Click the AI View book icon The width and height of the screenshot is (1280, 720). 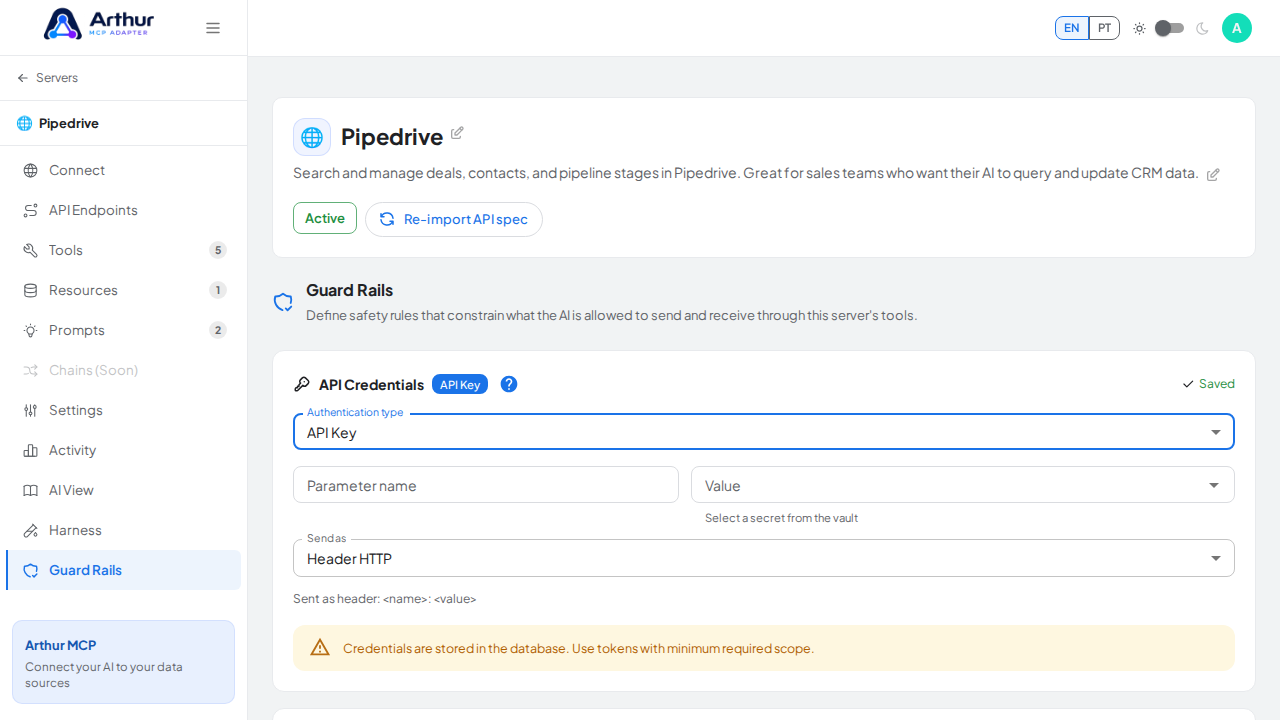coord(31,490)
